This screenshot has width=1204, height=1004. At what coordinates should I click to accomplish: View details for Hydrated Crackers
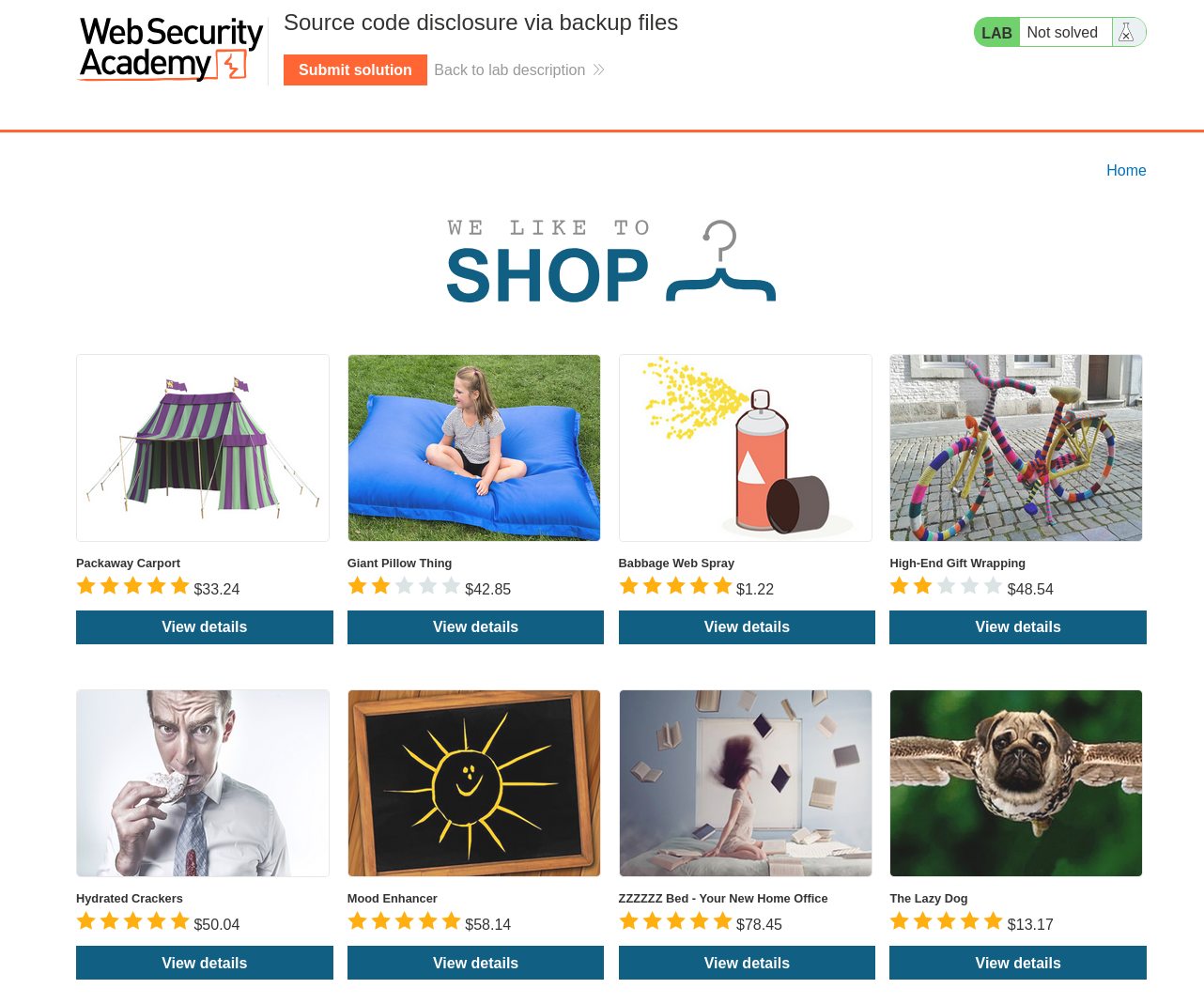coord(205,963)
